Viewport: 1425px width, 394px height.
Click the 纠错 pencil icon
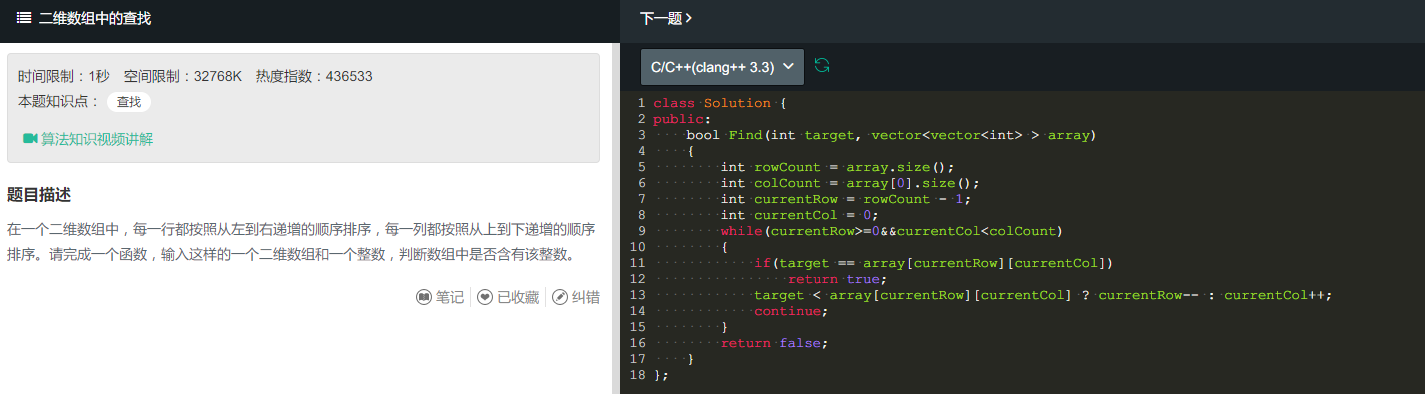tap(560, 297)
